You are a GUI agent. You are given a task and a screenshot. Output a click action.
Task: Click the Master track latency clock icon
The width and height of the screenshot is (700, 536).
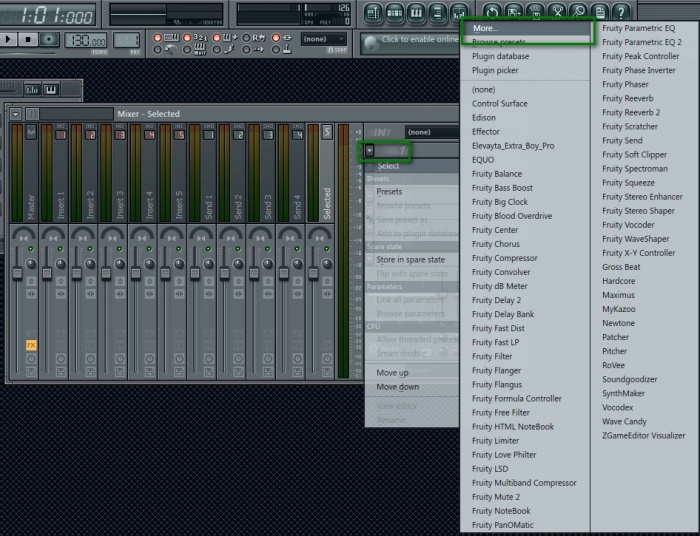[x=31, y=358]
